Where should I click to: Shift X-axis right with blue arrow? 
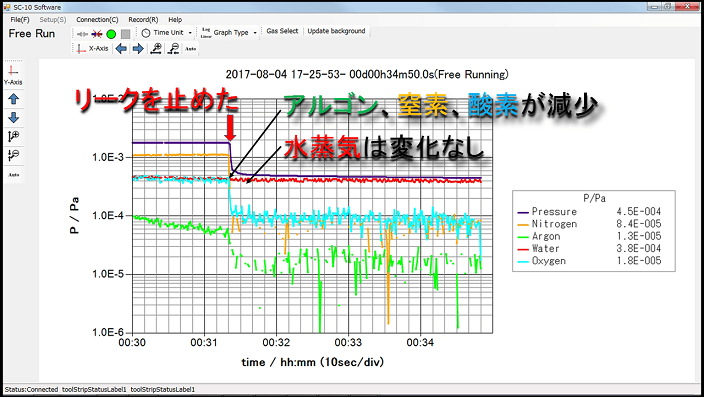coord(138,49)
